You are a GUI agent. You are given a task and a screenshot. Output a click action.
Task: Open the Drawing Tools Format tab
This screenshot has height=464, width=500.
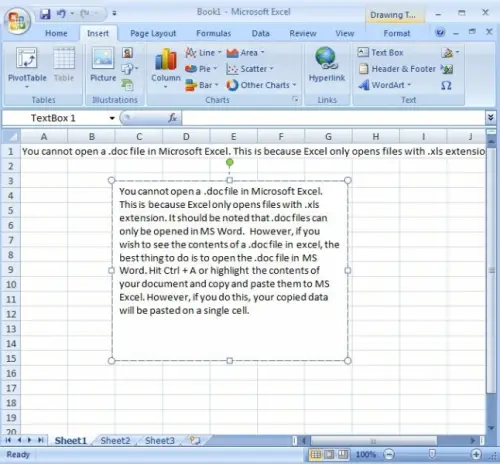point(397,33)
